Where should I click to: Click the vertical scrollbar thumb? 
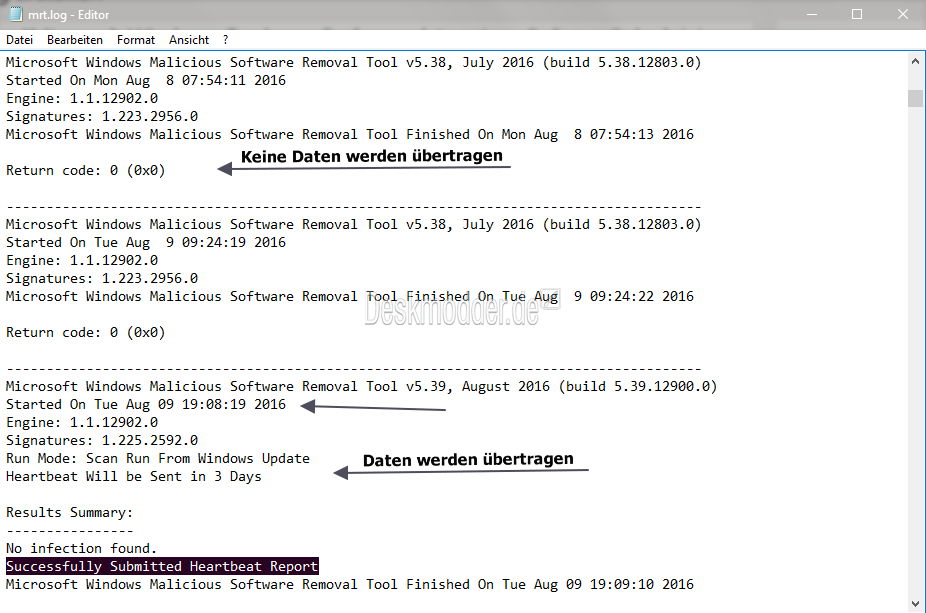[x=915, y=98]
